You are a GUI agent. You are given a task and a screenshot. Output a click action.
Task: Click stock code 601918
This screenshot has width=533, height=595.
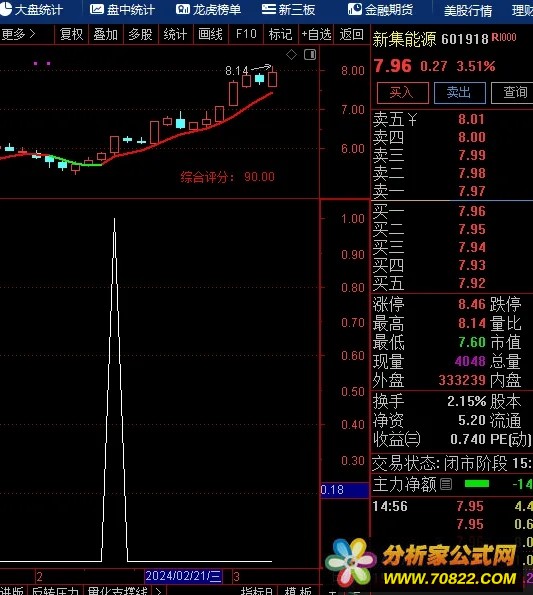465,39
